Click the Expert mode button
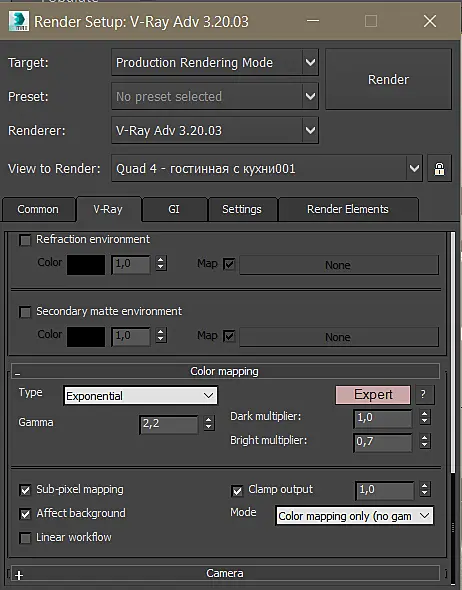Image resolution: width=462 pixels, height=590 pixels. pos(373,395)
